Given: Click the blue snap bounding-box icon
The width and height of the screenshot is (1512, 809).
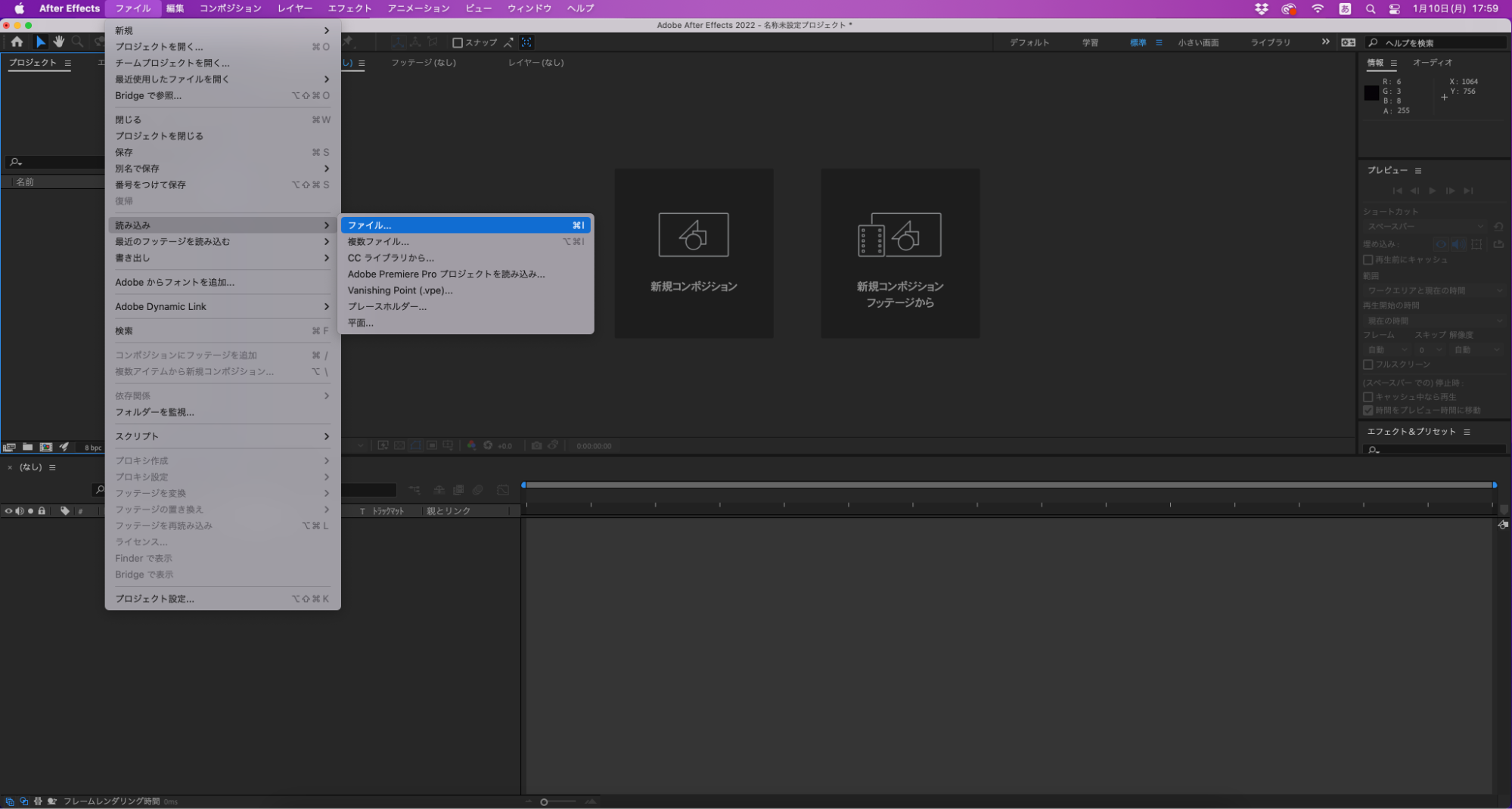Looking at the screenshot, I should [x=526, y=42].
